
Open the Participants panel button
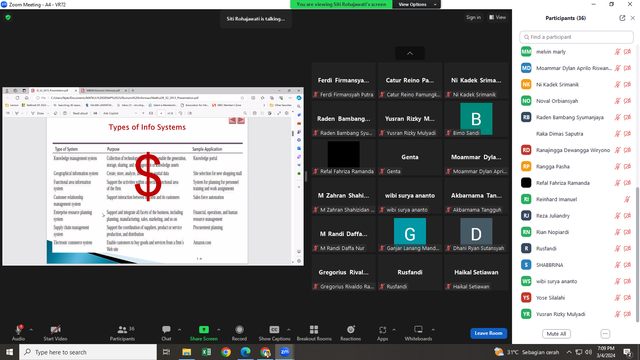tap(122, 332)
